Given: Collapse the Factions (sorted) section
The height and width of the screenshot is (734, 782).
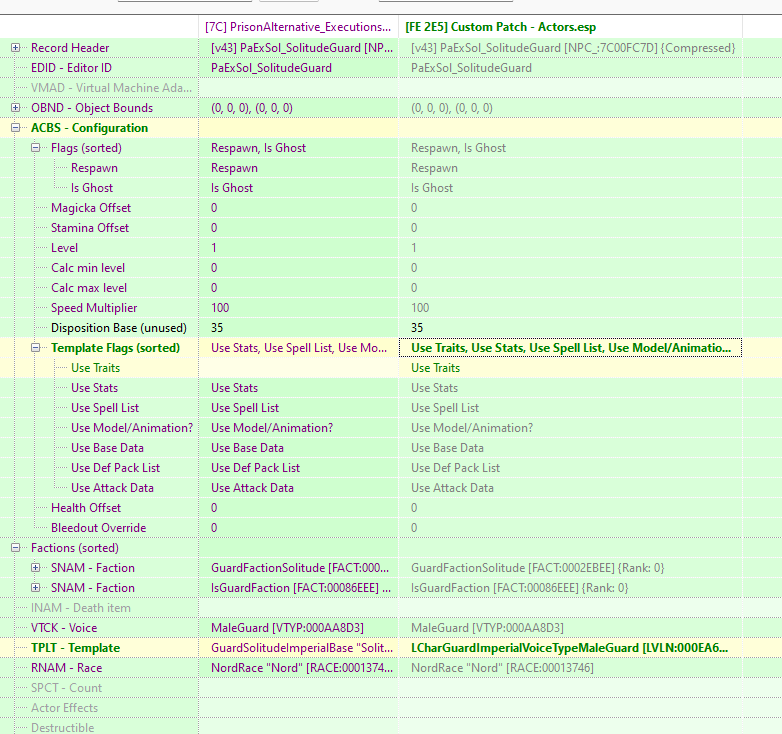Looking at the screenshot, I should [x=16, y=548].
